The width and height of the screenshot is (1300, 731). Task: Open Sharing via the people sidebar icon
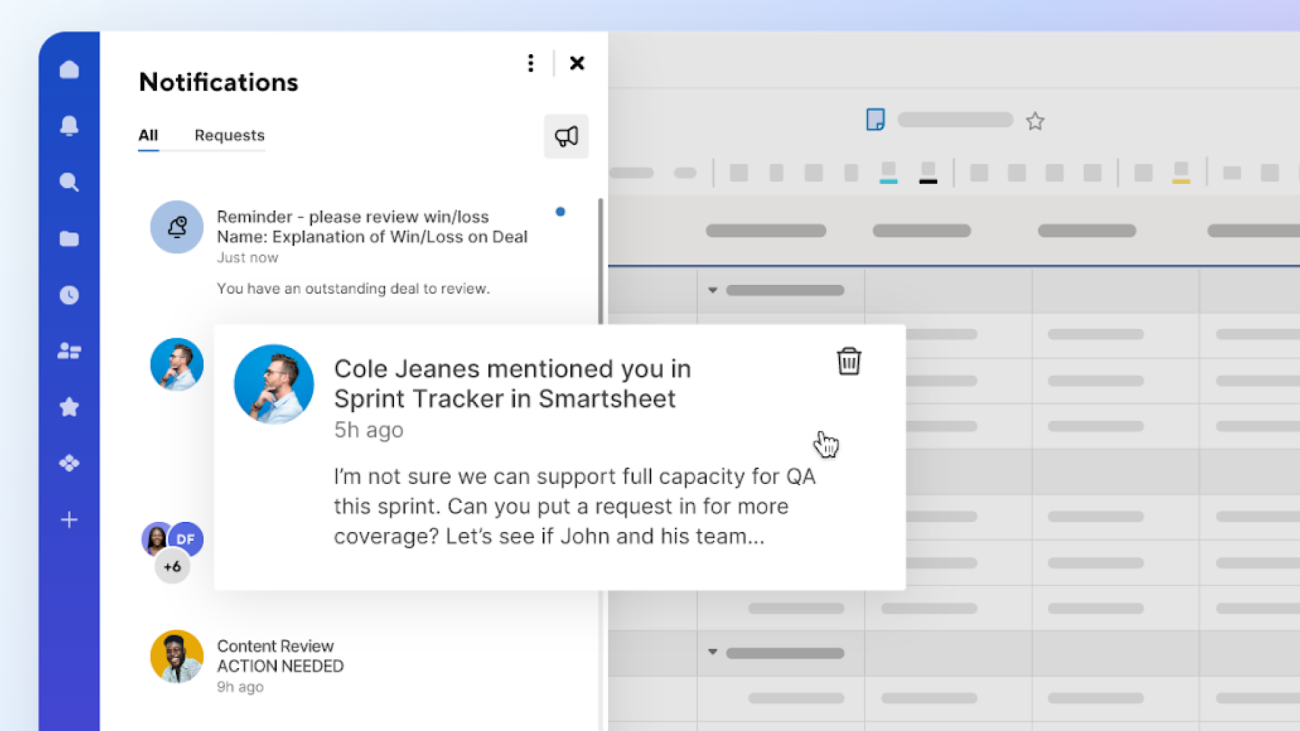tap(68, 350)
